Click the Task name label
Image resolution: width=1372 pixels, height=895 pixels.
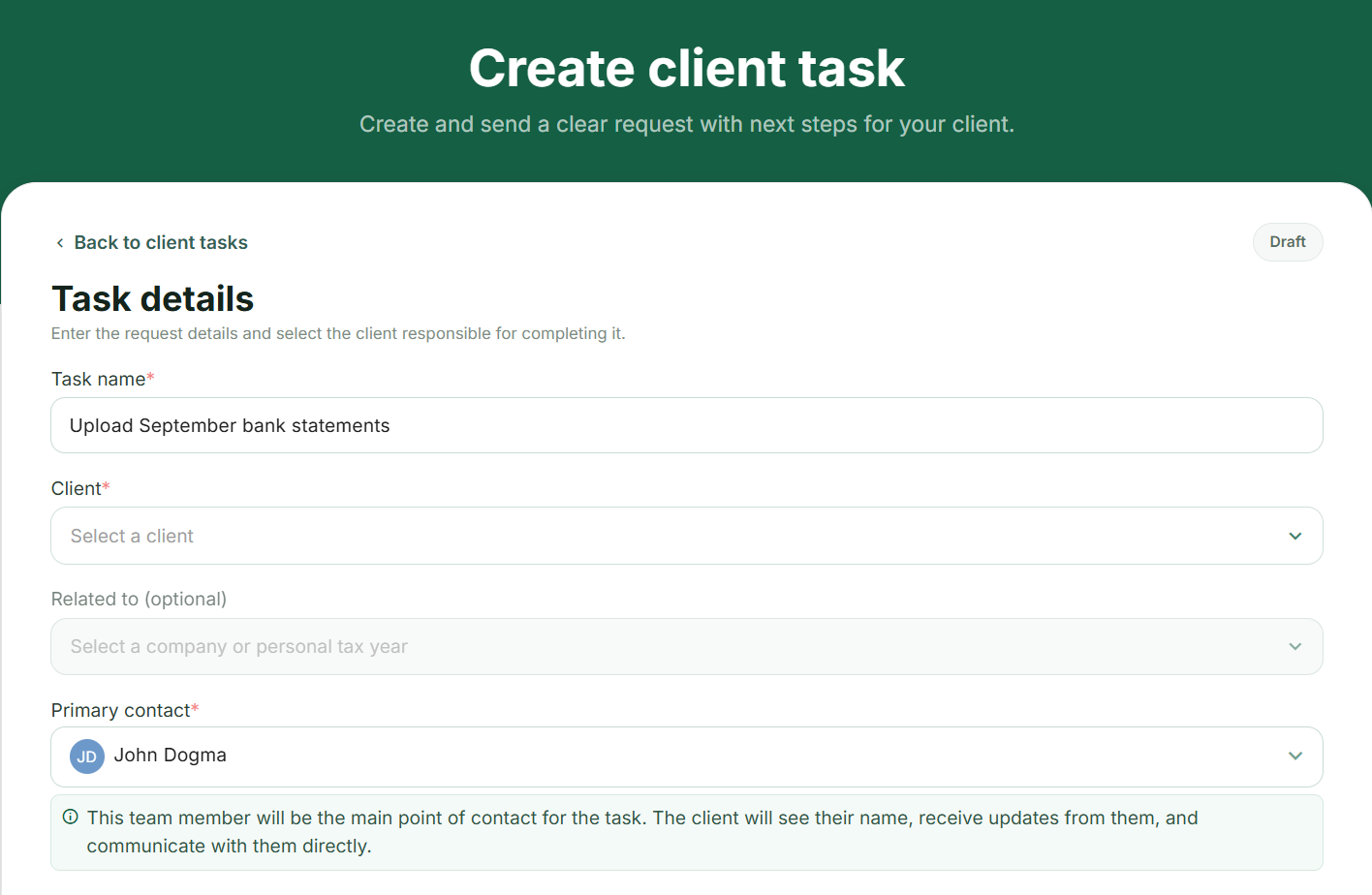[103, 379]
